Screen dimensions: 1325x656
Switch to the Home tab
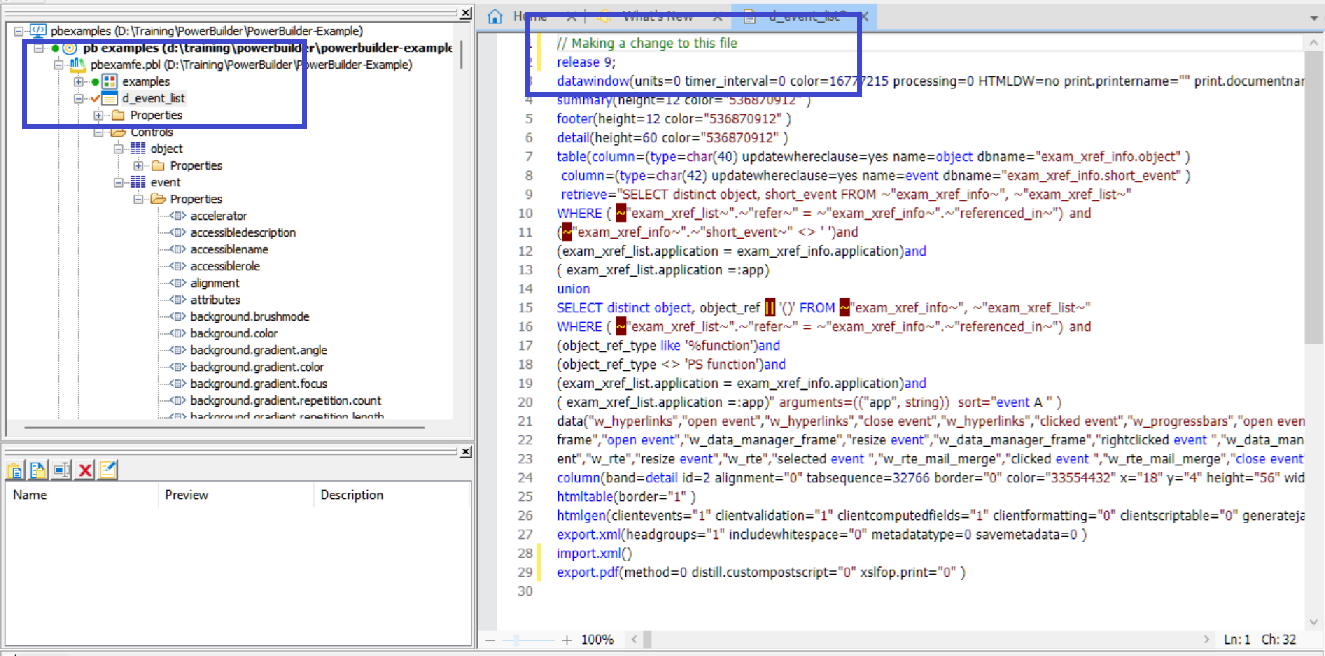tap(531, 16)
